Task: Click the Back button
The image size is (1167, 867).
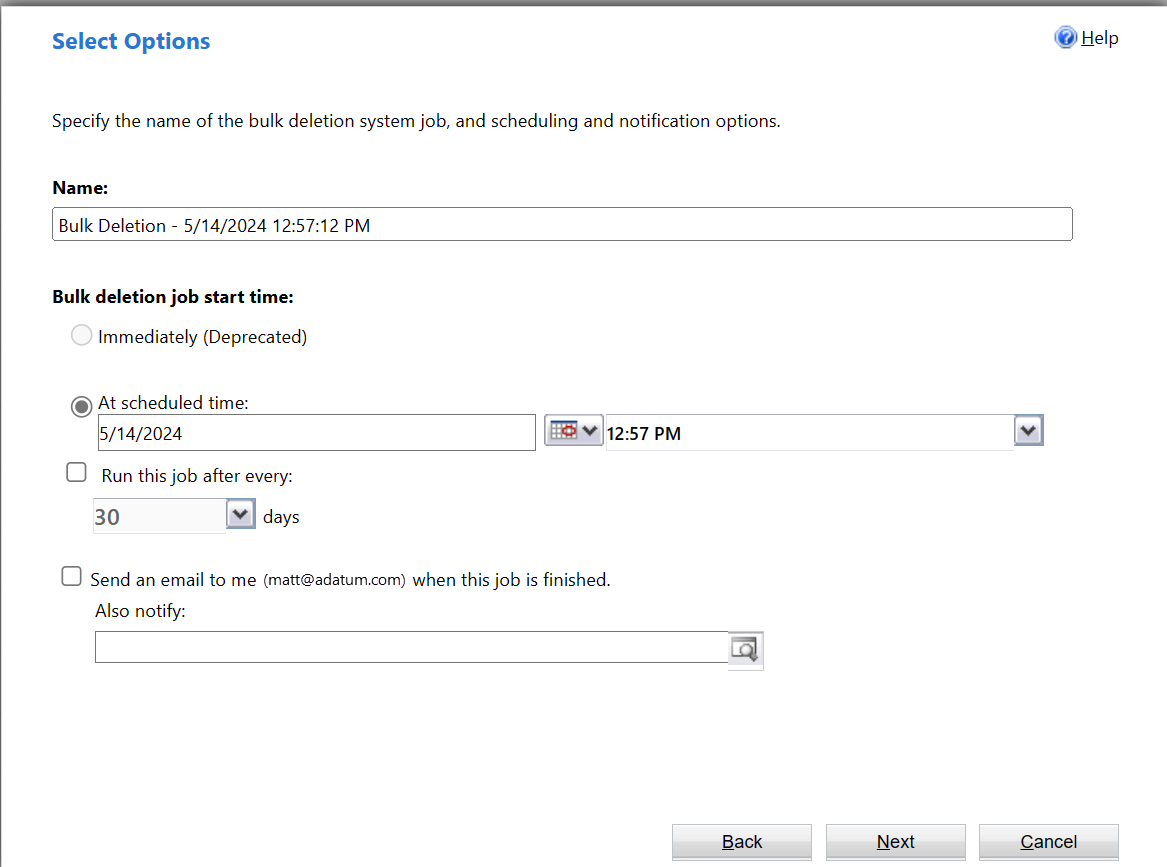Action: pos(741,841)
